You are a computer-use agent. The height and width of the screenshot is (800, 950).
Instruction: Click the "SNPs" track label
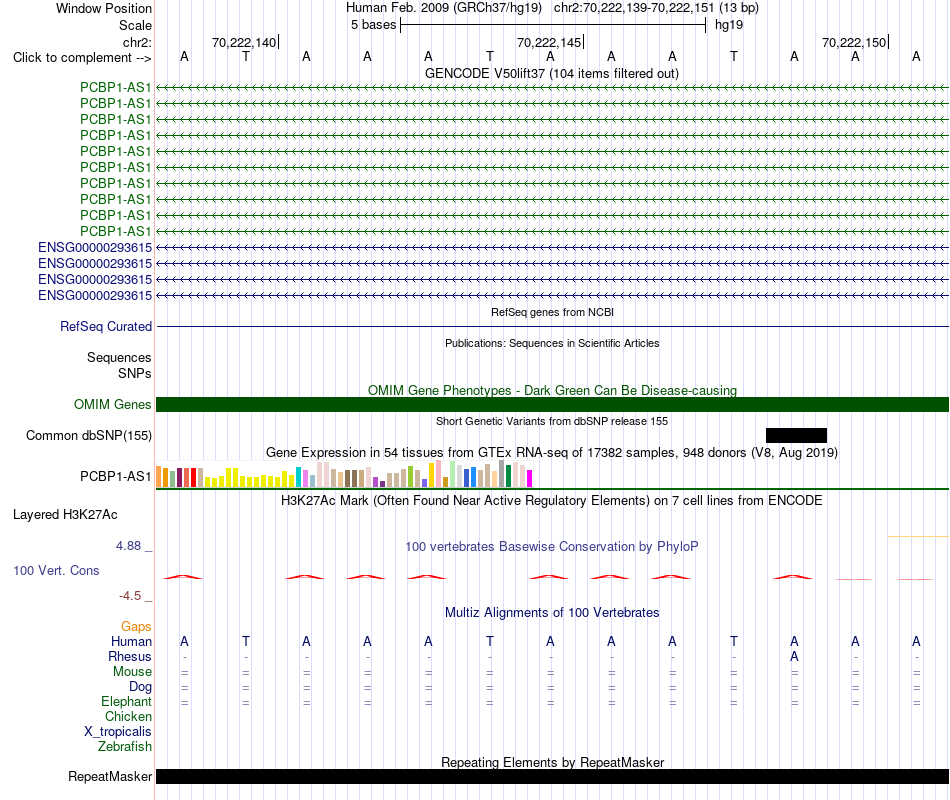point(135,373)
